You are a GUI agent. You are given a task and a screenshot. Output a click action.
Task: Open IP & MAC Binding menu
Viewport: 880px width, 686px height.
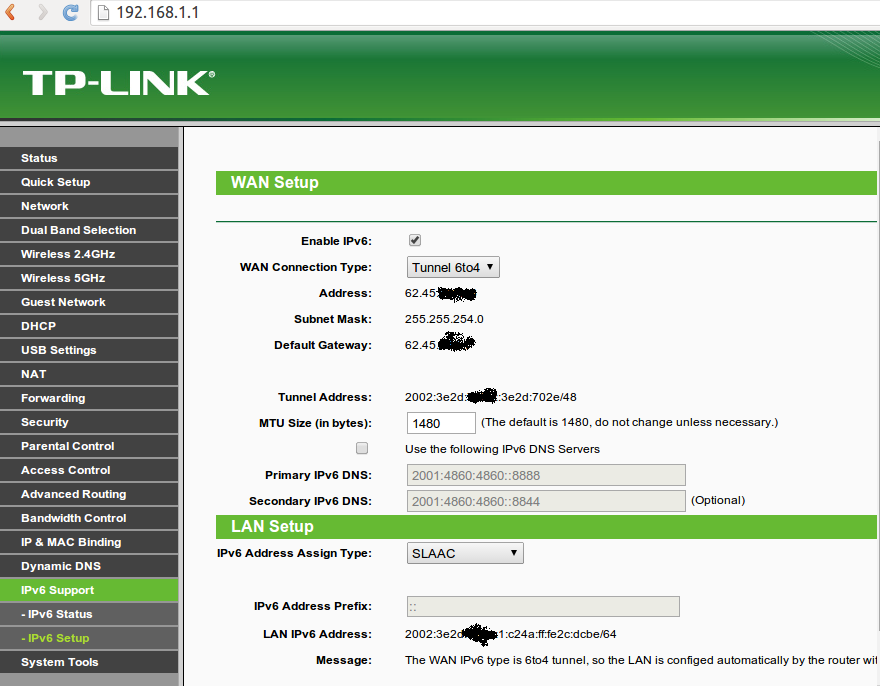89,542
